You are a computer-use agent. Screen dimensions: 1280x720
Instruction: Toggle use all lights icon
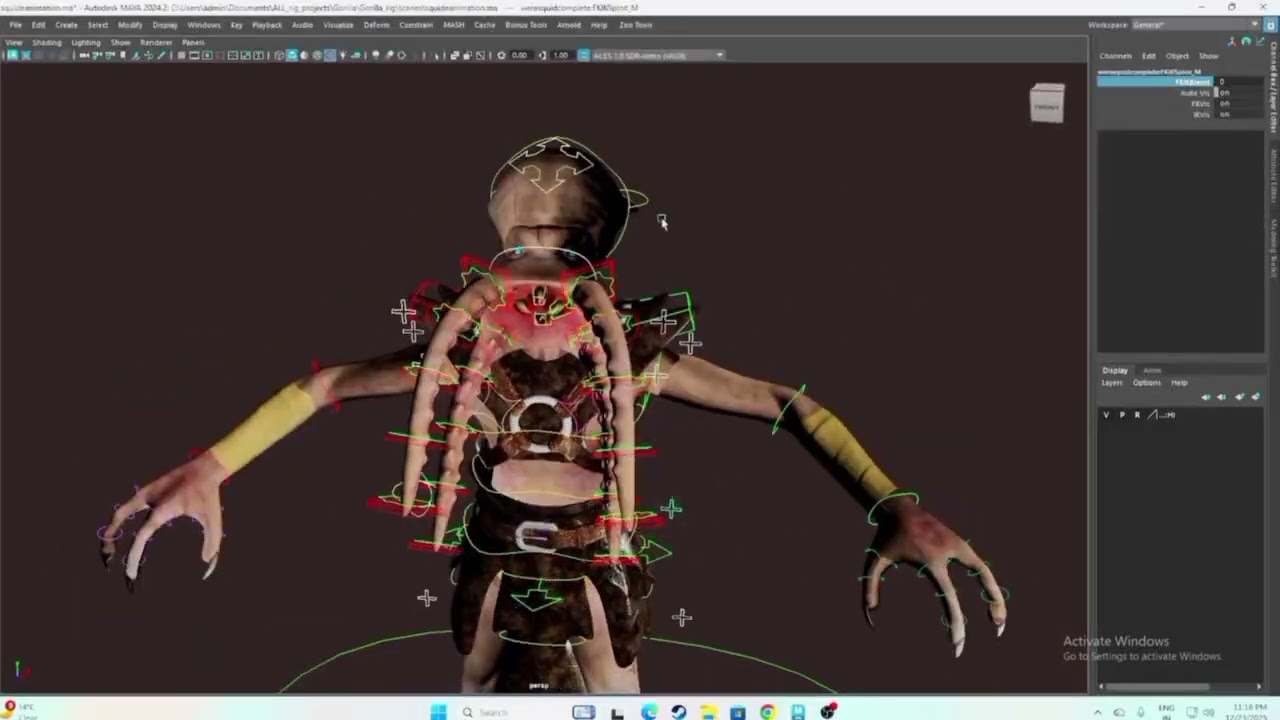click(x=343, y=55)
